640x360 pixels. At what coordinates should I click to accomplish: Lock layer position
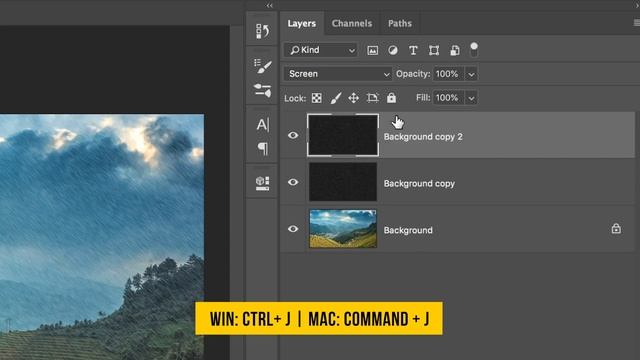353,98
